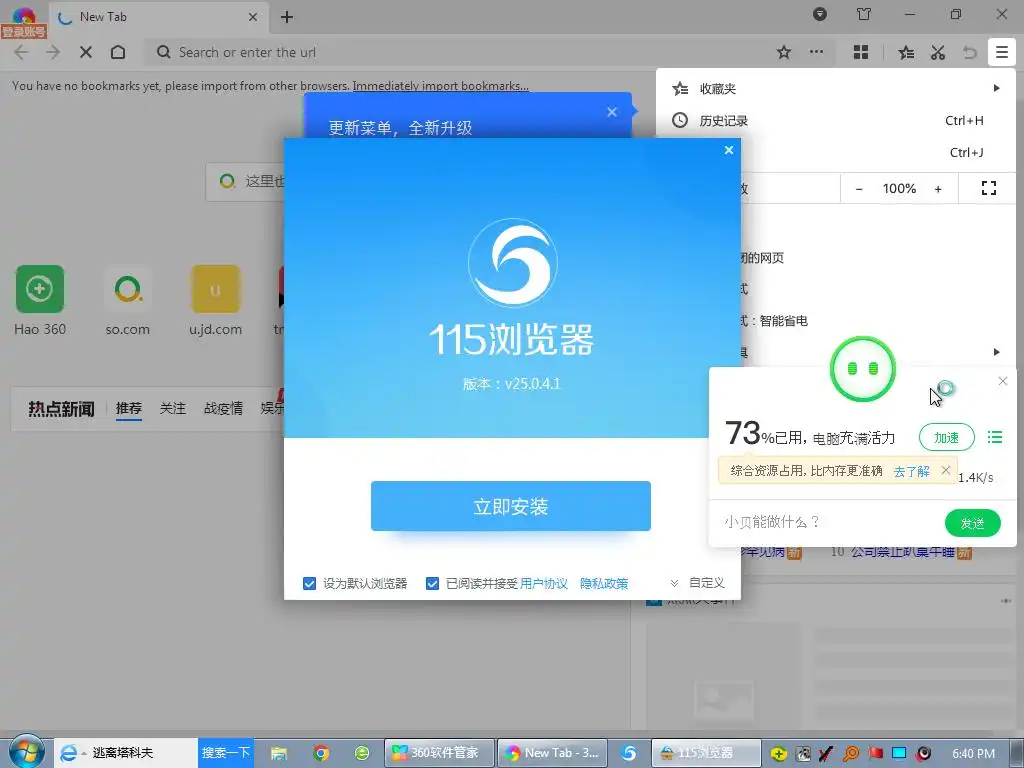Close the 360 memory popup

(x=1003, y=381)
